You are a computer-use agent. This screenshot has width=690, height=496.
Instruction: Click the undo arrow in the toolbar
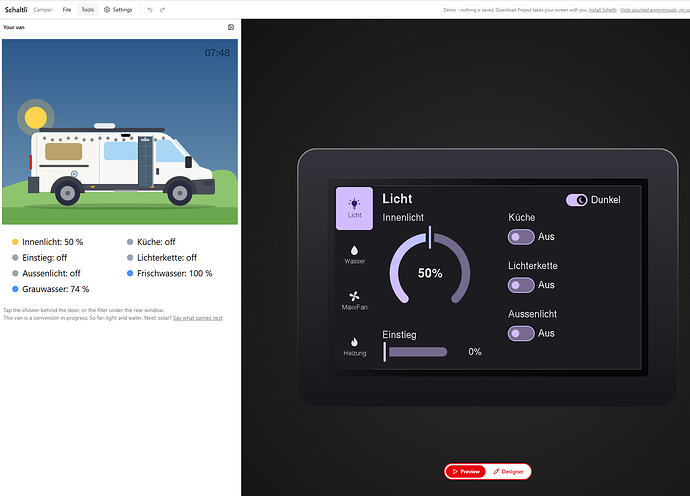pos(150,10)
